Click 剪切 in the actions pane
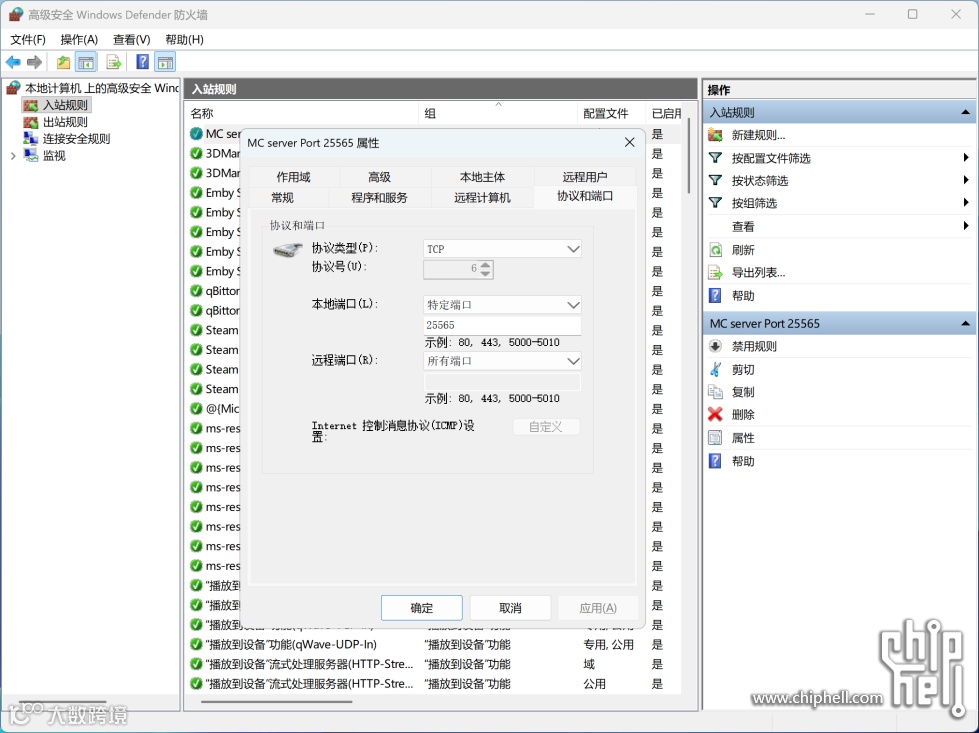979x733 pixels. 743,370
